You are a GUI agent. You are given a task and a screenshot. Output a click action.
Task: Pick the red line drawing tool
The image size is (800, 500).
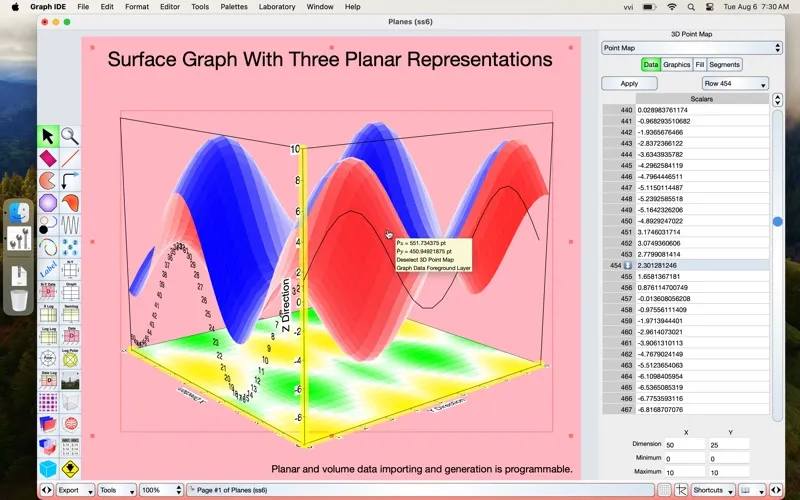tap(70, 158)
